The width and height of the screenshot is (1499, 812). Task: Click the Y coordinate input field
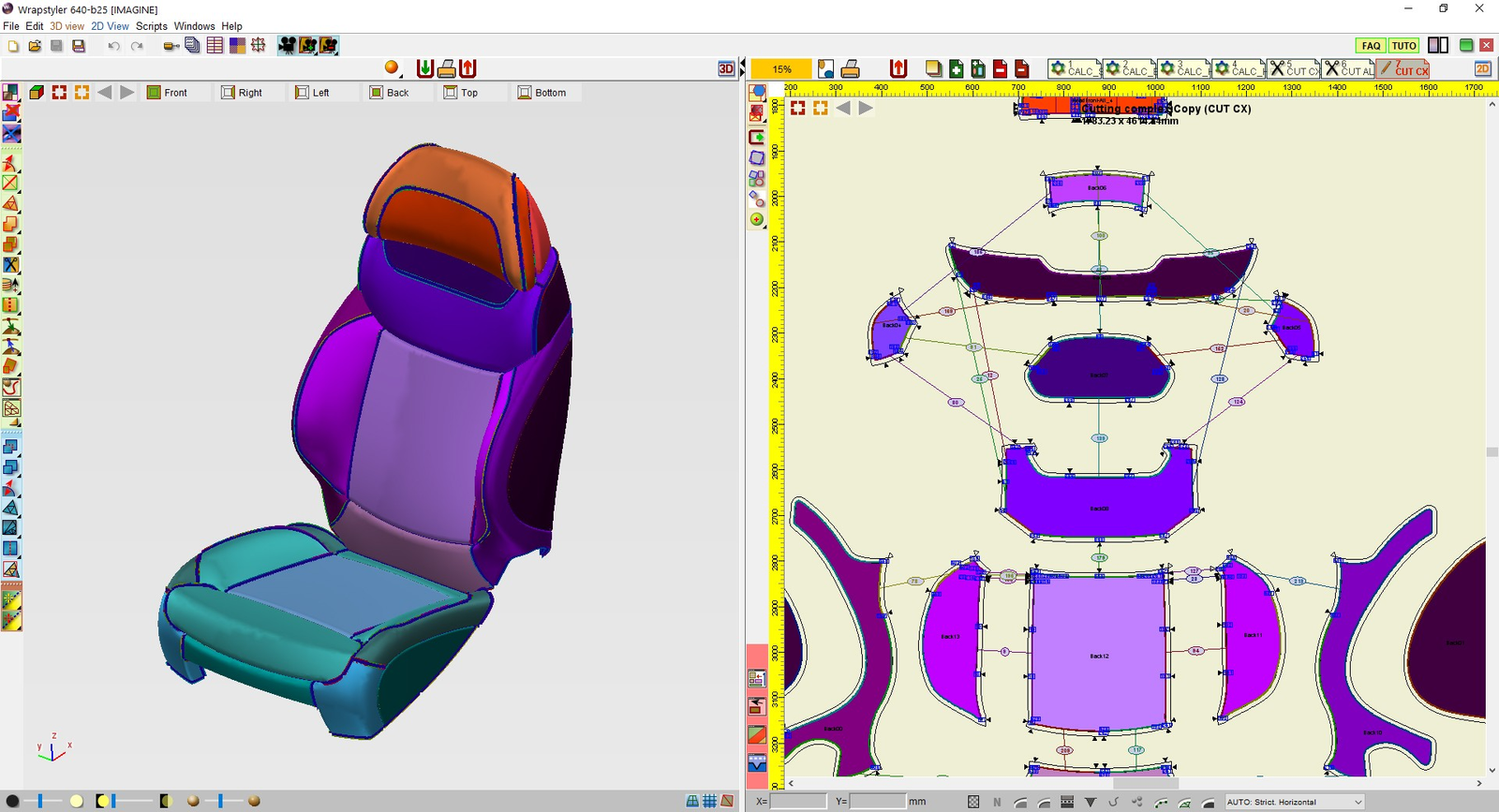pos(878,802)
